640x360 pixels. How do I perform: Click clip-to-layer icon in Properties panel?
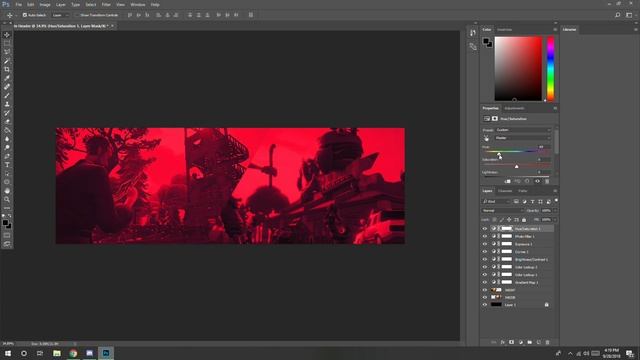pyautogui.click(x=507, y=181)
